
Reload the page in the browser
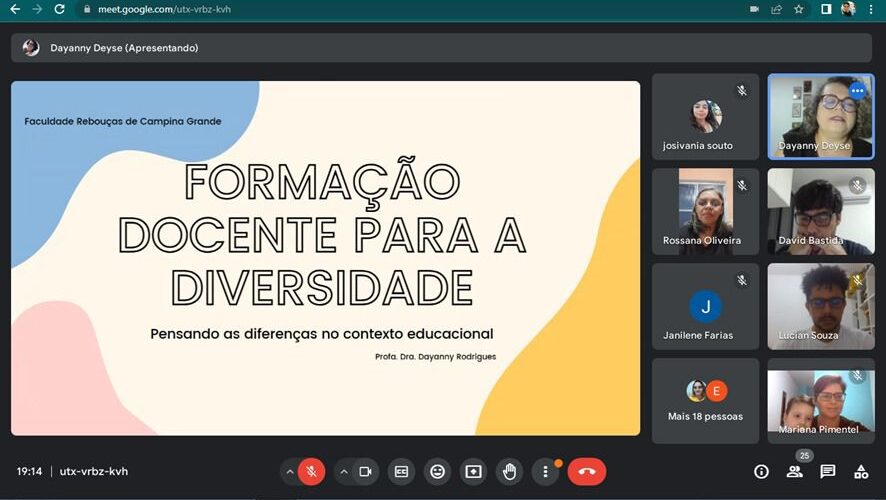pyautogui.click(x=59, y=9)
